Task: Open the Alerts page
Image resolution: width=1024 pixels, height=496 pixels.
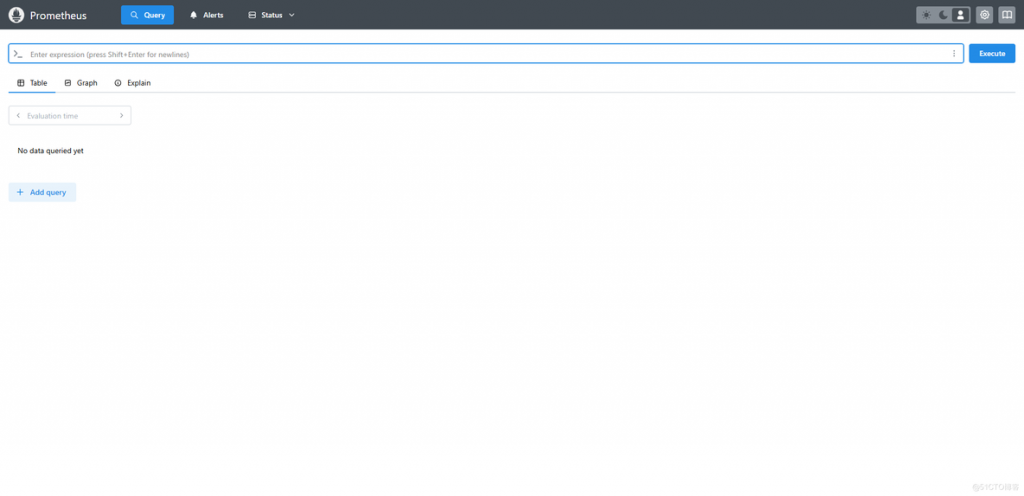Action: (x=207, y=15)
